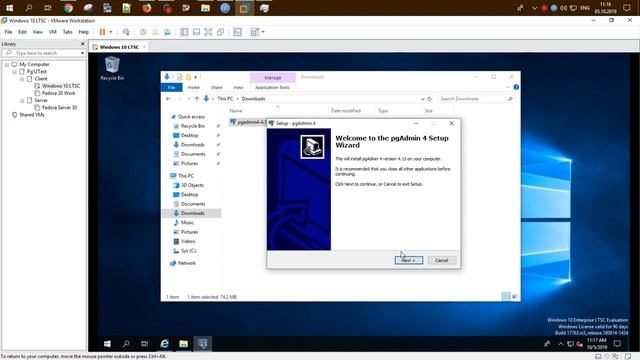Close the Library panel
The height and width of the screenshot is (360, 640).
coord(83,44)
